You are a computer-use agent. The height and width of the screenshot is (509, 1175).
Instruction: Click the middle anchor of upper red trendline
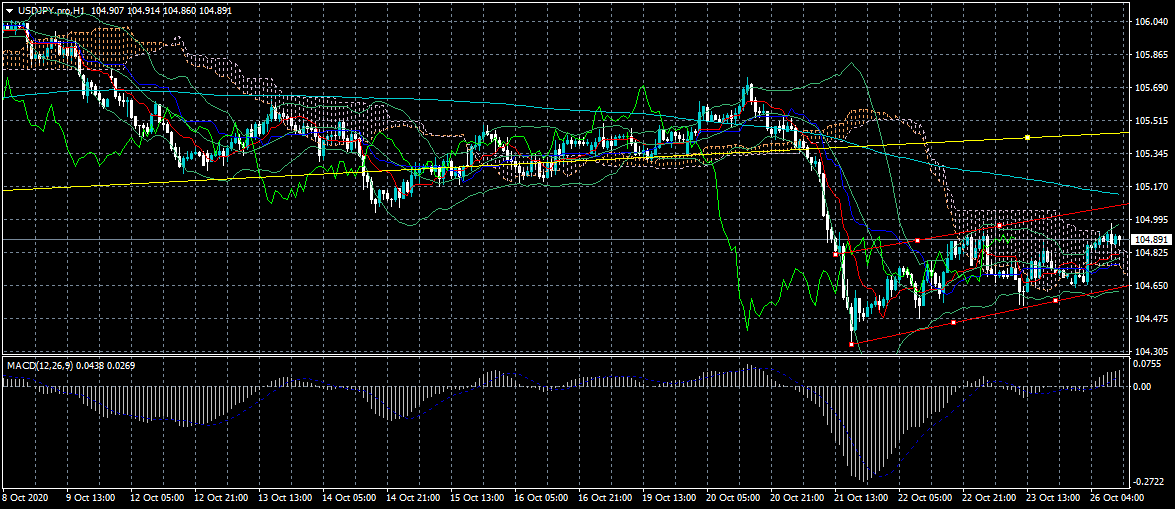click(918, 240)
